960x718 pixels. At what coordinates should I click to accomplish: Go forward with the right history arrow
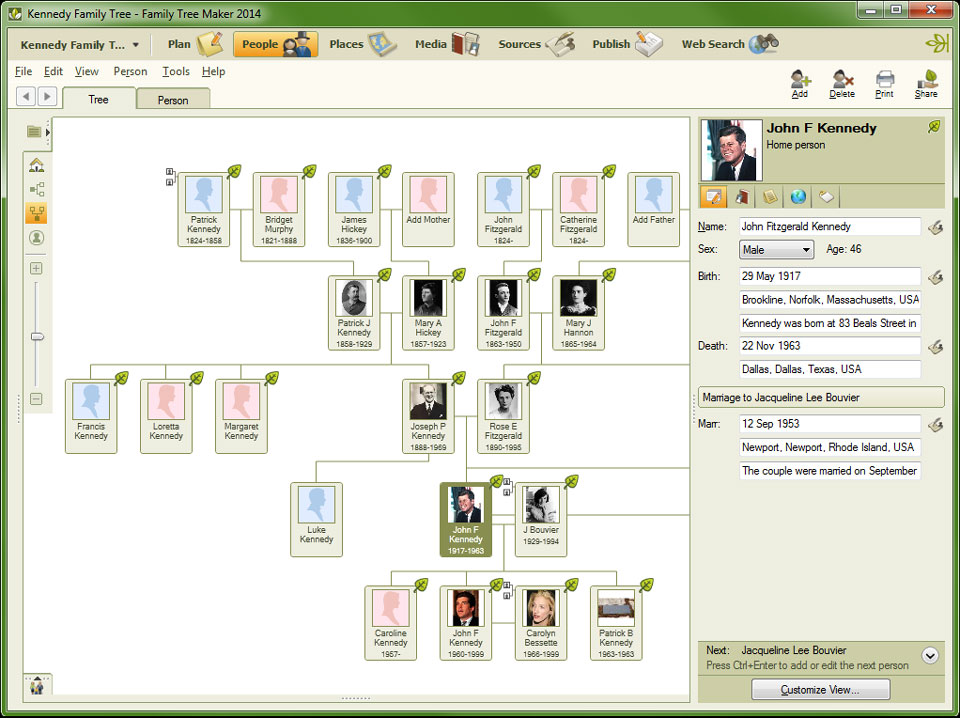(47, 96)
